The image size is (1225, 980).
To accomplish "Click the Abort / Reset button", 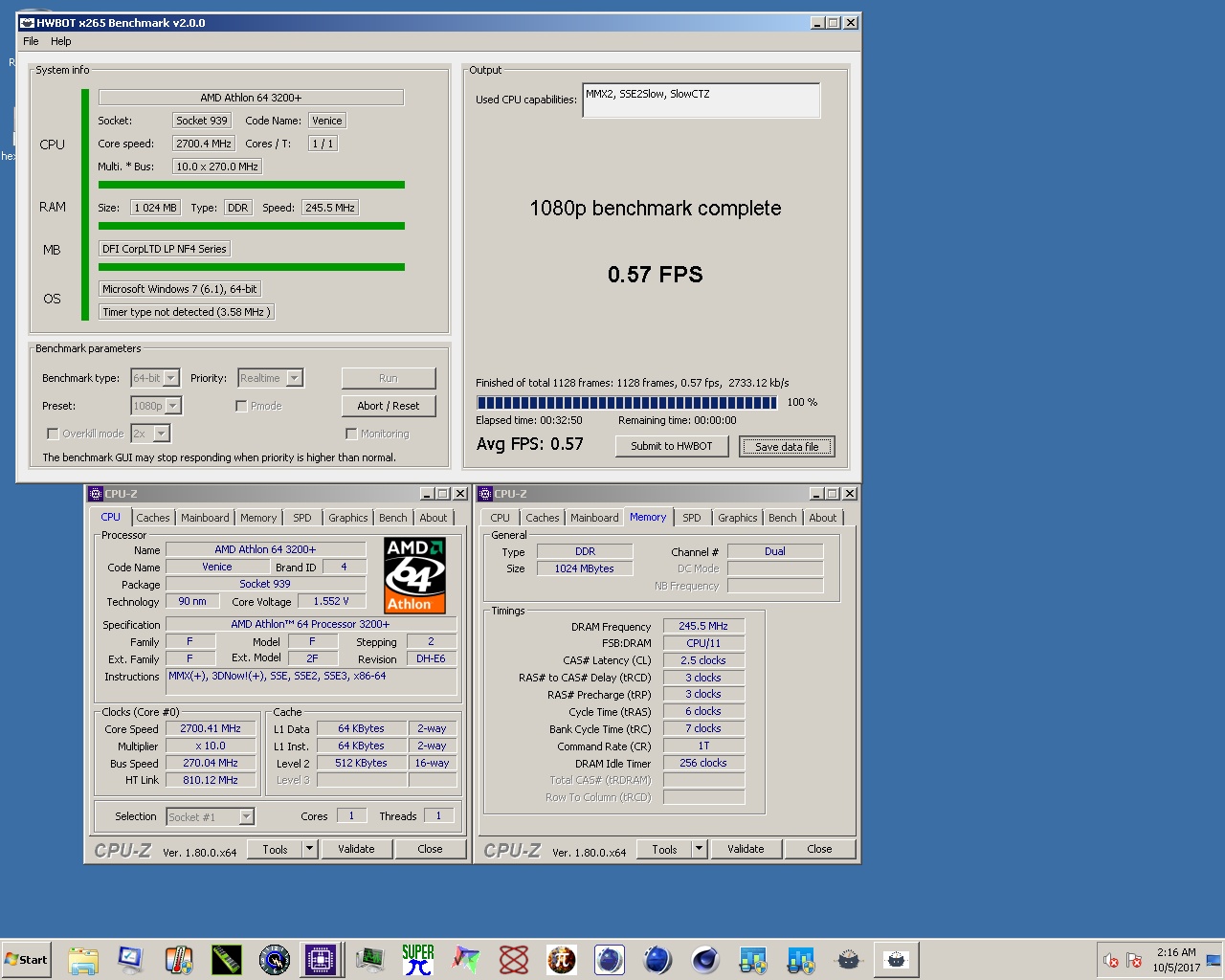I will [x=388, y=406].
